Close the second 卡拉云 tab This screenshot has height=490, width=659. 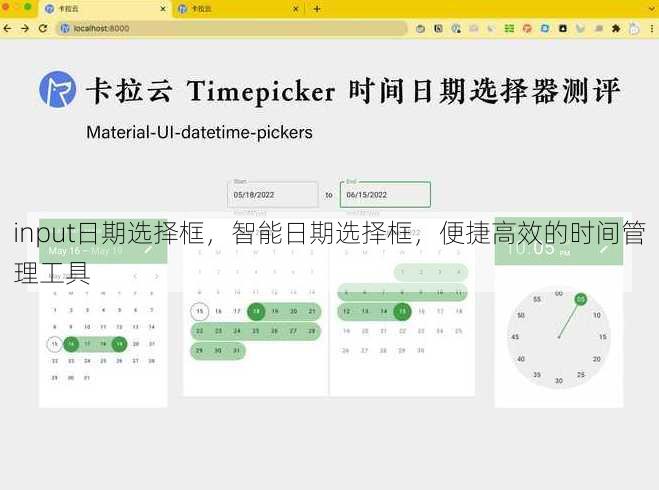pyautogui.click(x=296, y=9)
